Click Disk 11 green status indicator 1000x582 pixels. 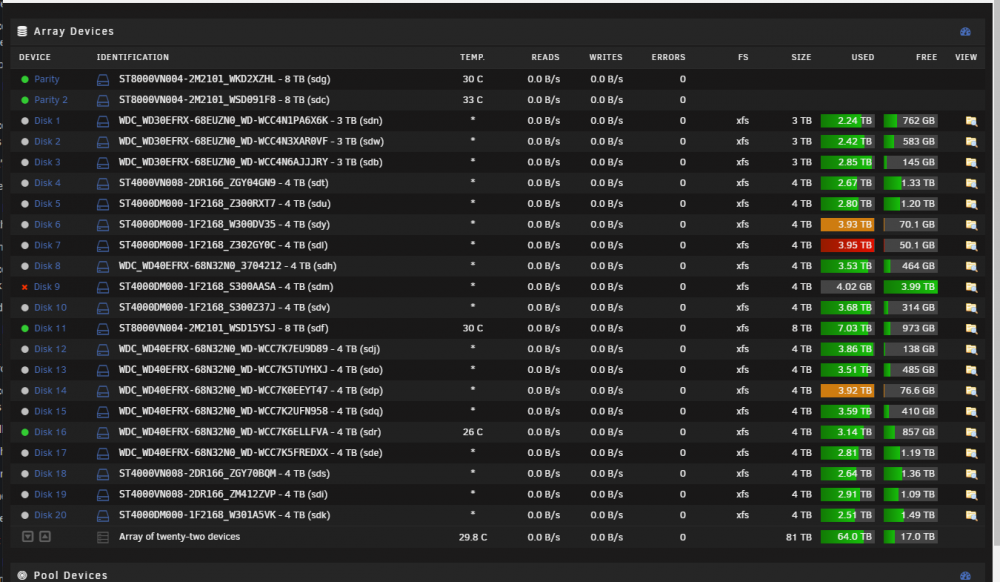(x=25, y=328)
